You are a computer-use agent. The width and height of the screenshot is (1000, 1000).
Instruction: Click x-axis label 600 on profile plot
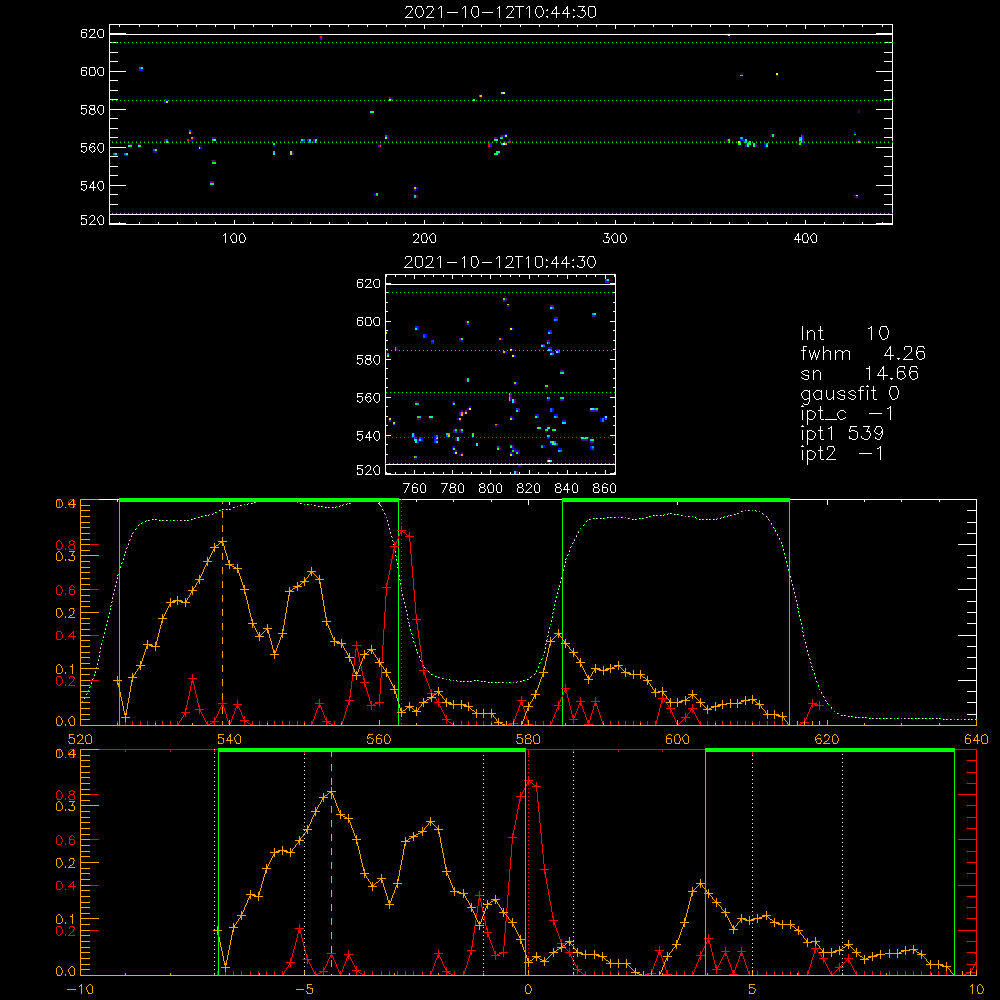point(677,739)
